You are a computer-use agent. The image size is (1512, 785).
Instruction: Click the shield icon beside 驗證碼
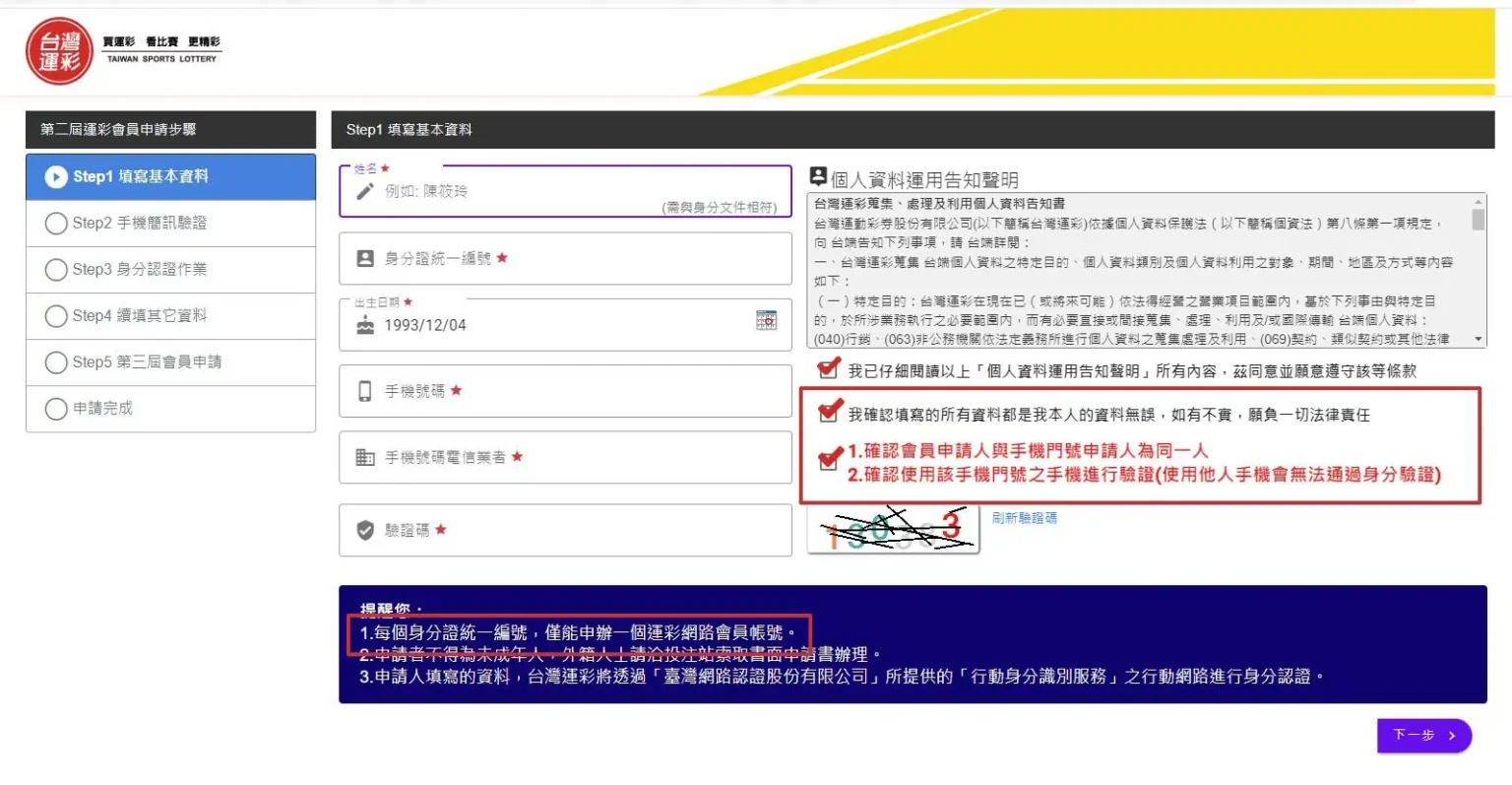point(365,530)
